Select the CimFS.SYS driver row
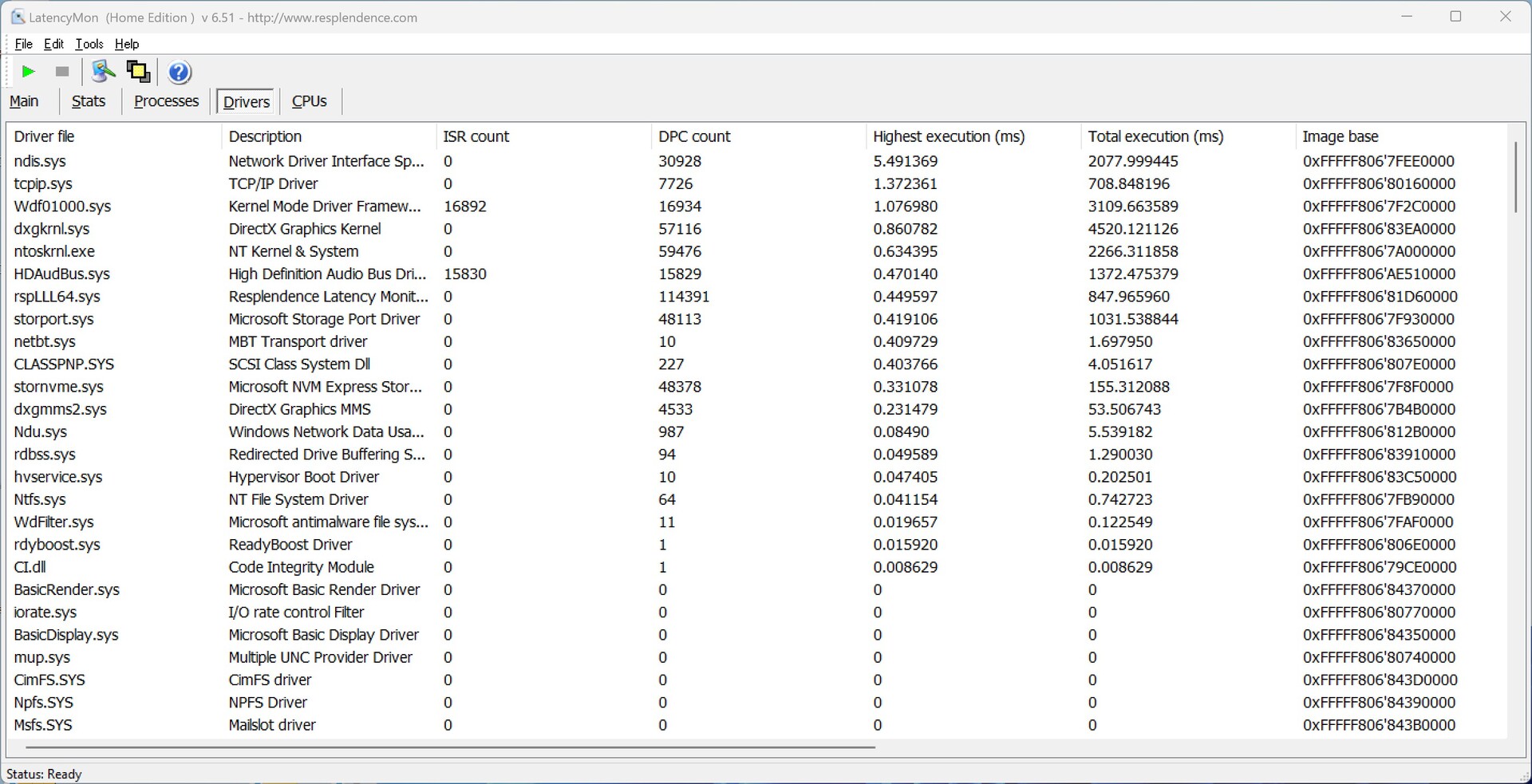This screenshot has height=784, width=1532. tap(756, 680)
